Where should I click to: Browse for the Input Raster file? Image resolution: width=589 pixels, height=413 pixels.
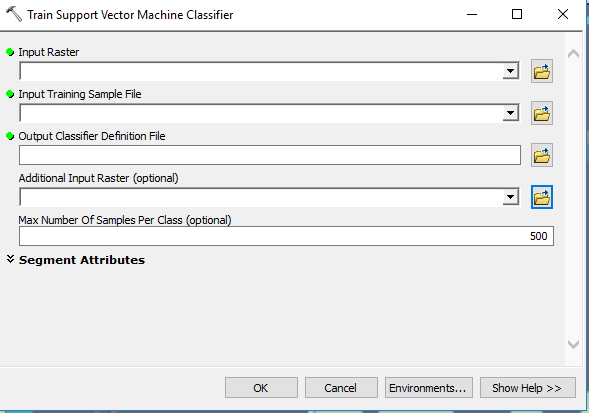(x=542, y=71)
